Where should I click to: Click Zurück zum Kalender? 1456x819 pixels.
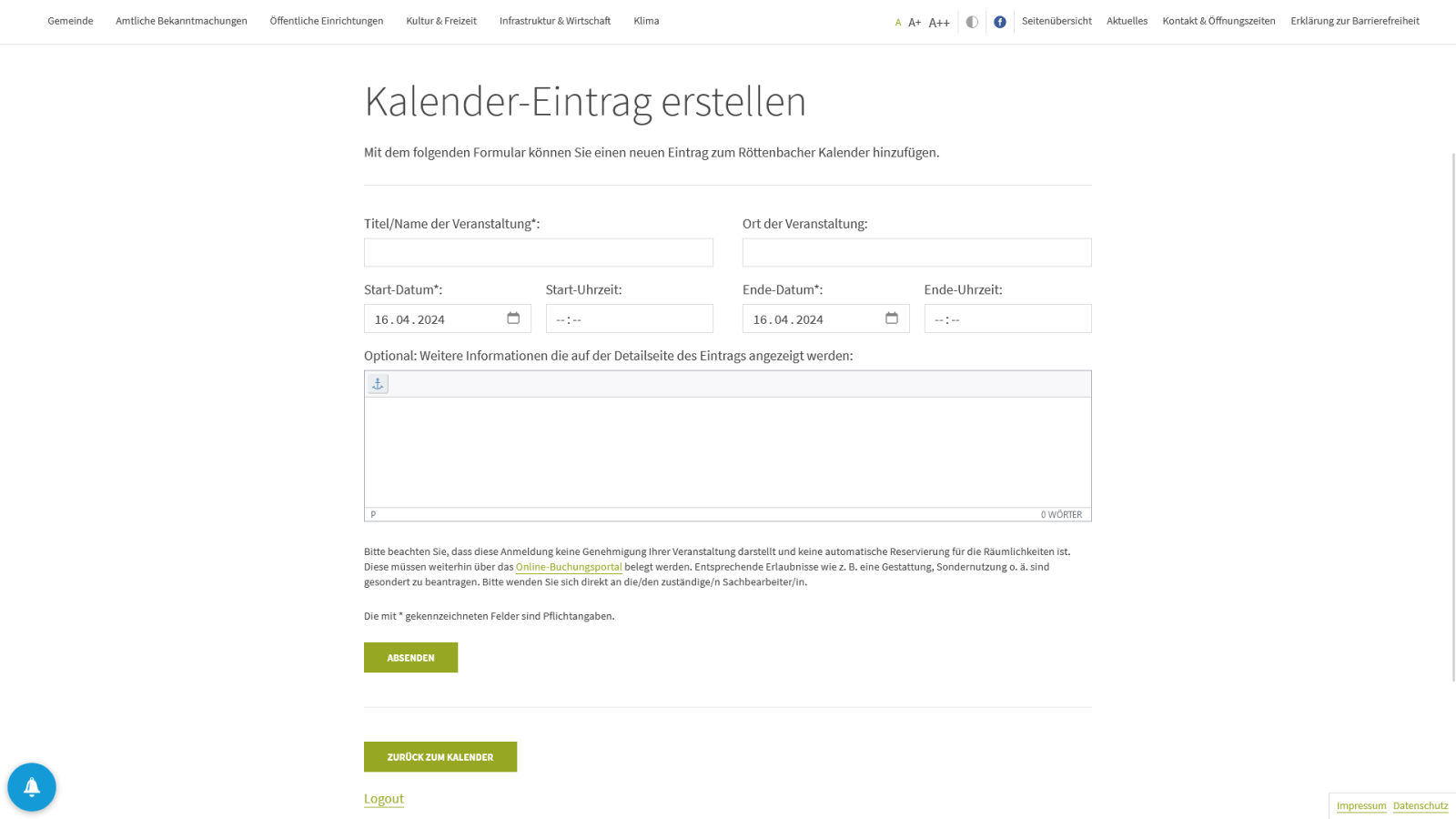pyautogui.click(x=440, y=756)
